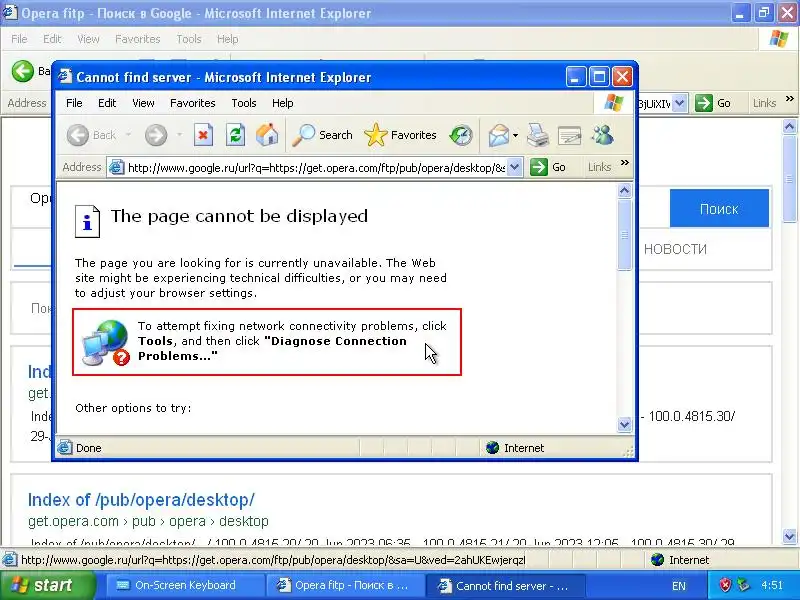Switch to Opera fitp taskbar item
The image size is (800, 600).
pos(344,585)
